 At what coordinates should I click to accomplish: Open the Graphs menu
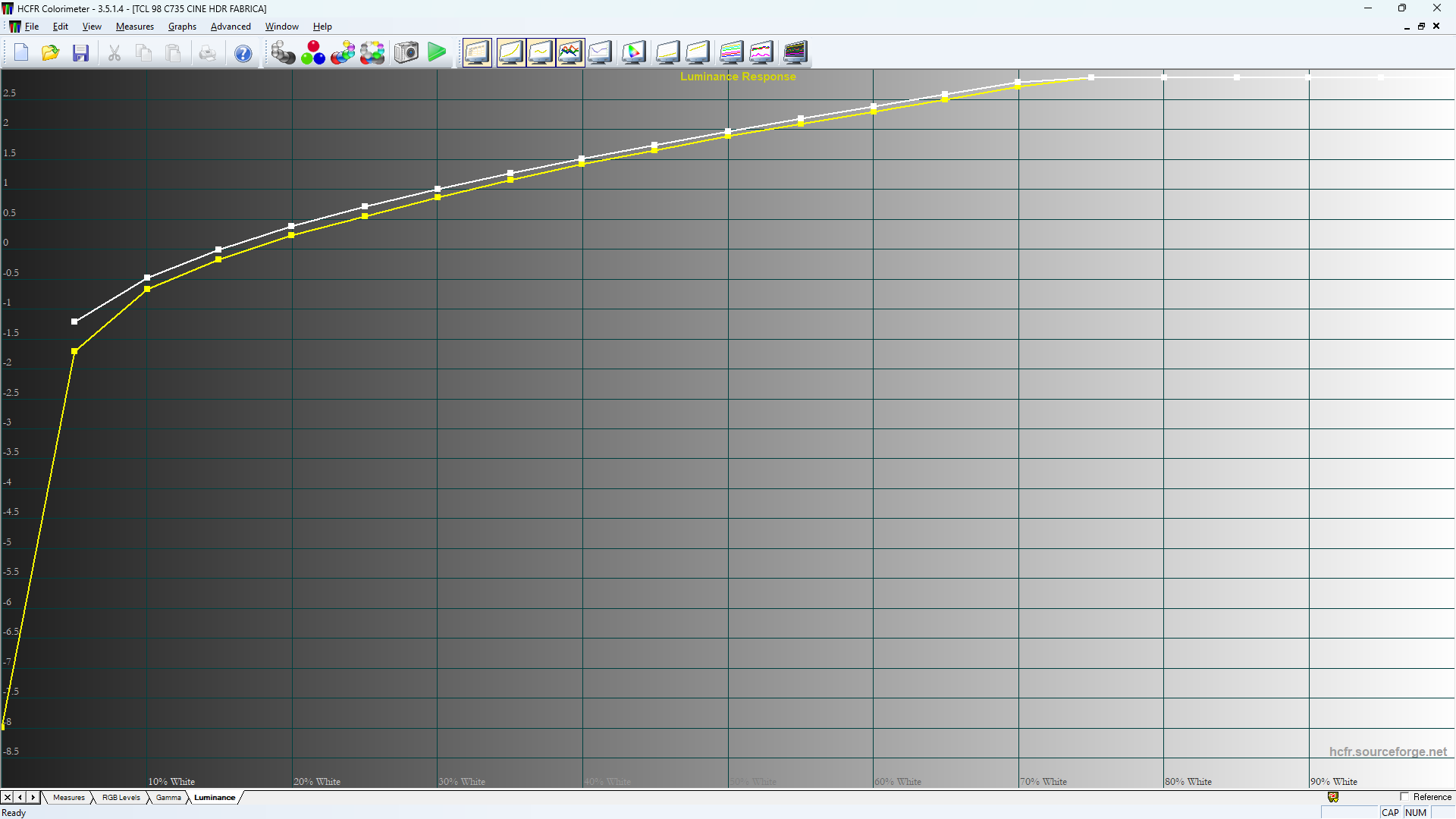coord(182,27)
